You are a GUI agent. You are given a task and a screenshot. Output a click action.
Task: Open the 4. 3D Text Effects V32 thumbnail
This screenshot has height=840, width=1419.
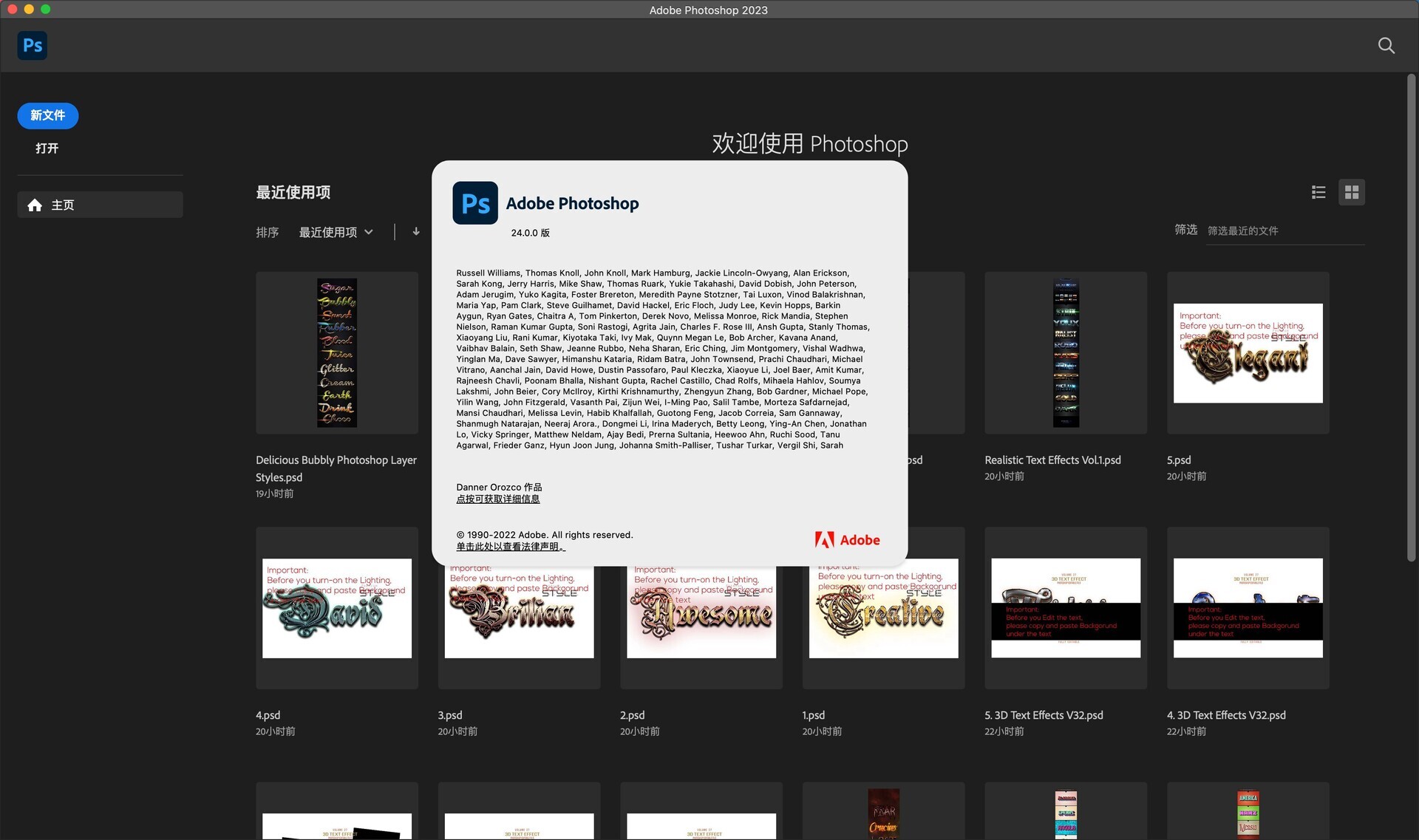1248,608
